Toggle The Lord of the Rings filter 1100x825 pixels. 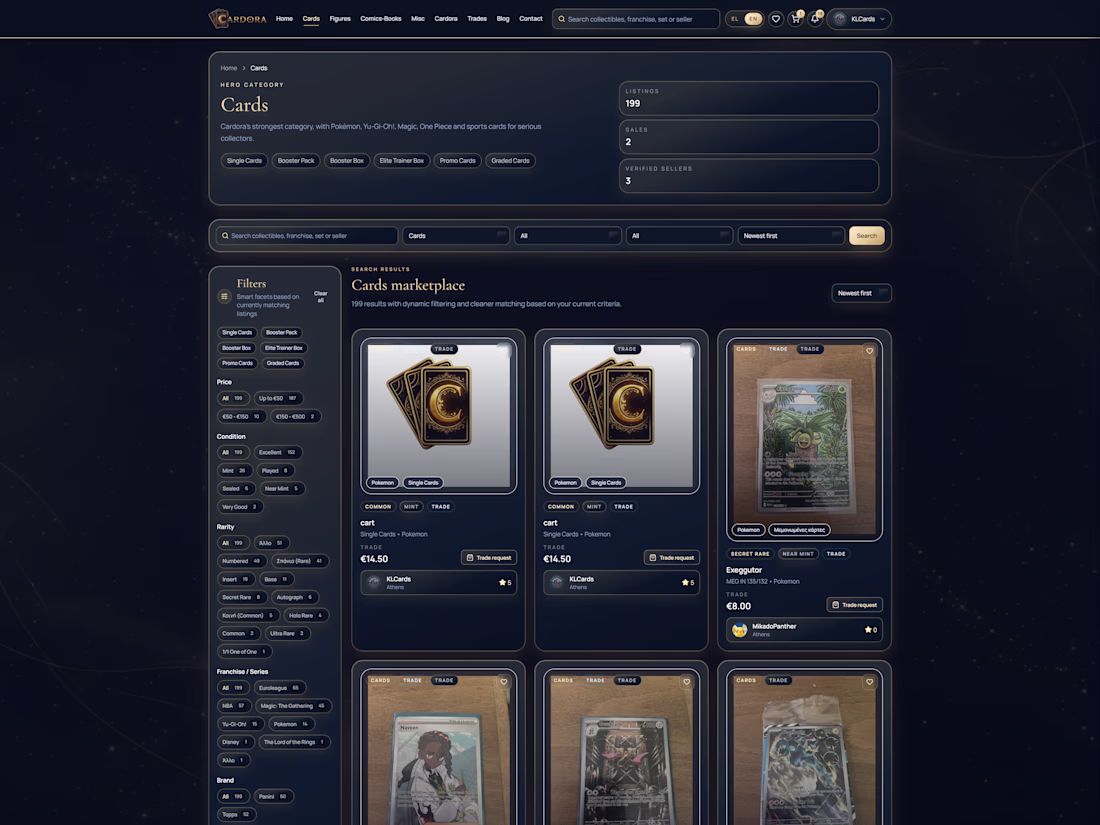coord(294,742)
